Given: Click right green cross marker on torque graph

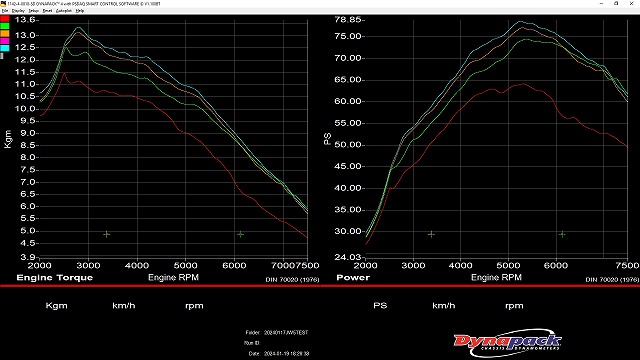Looking at the screenshot, I should 240,234.
